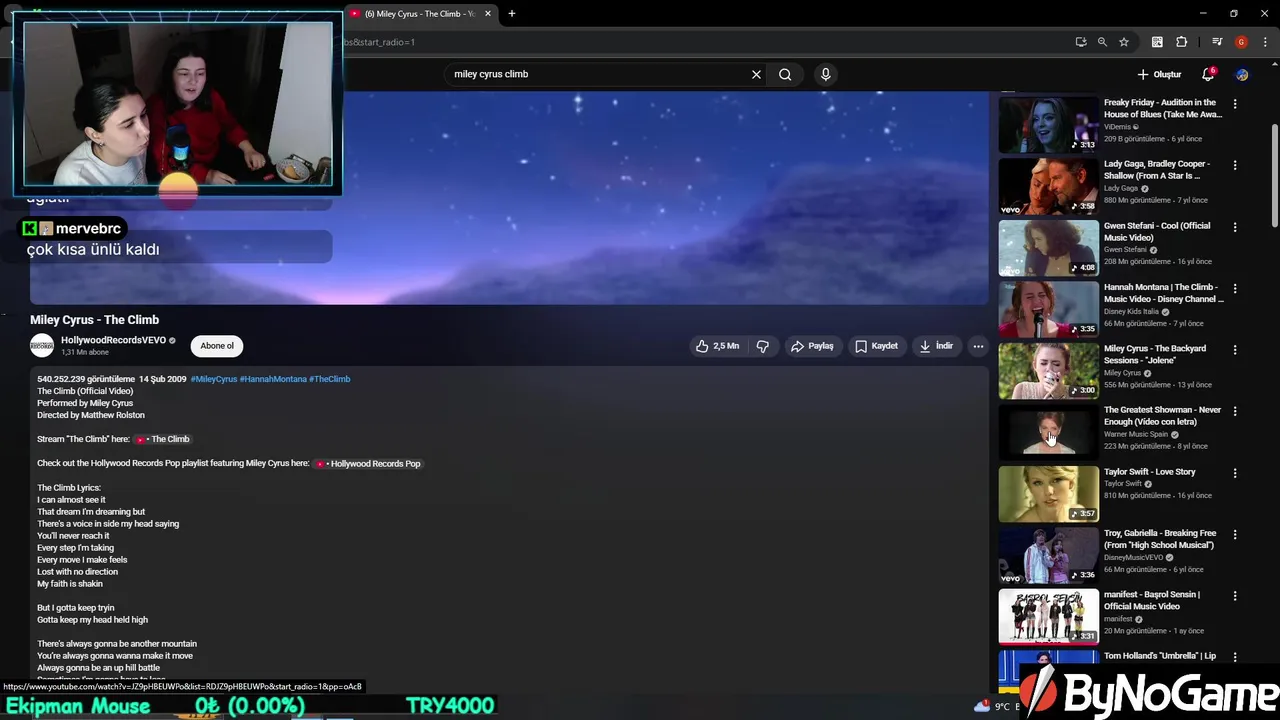Open the Chrome profile G avatar
This screenshot has width=1280, height=720.
pyautogui.click(x=1241, y=42)
